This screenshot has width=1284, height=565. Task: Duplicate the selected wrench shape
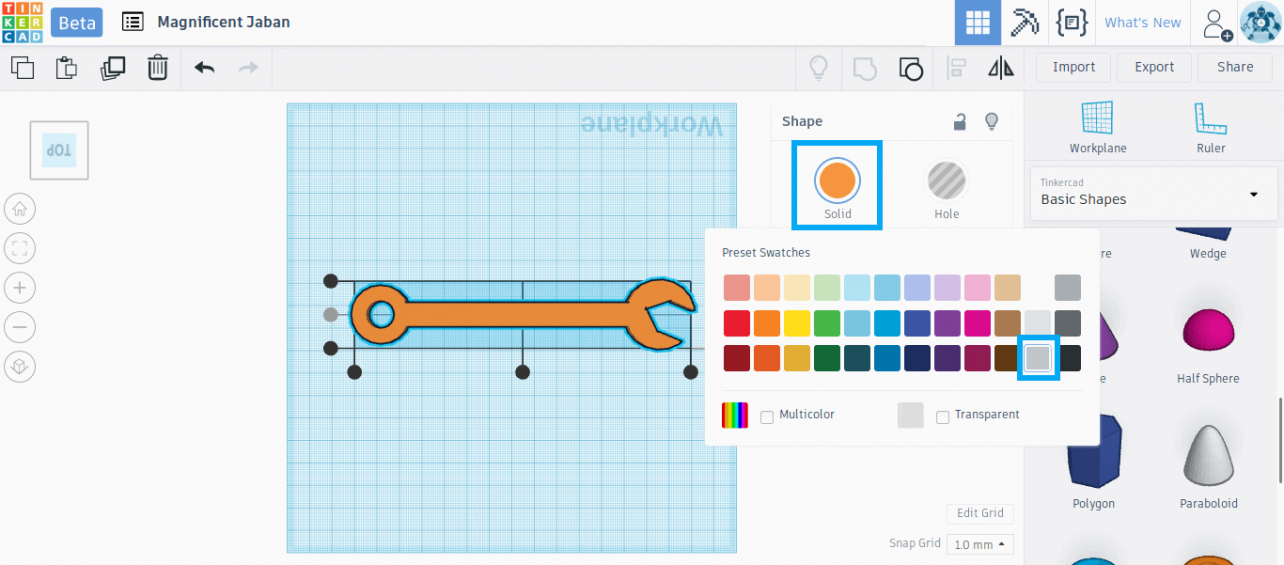tap(112, 68)
